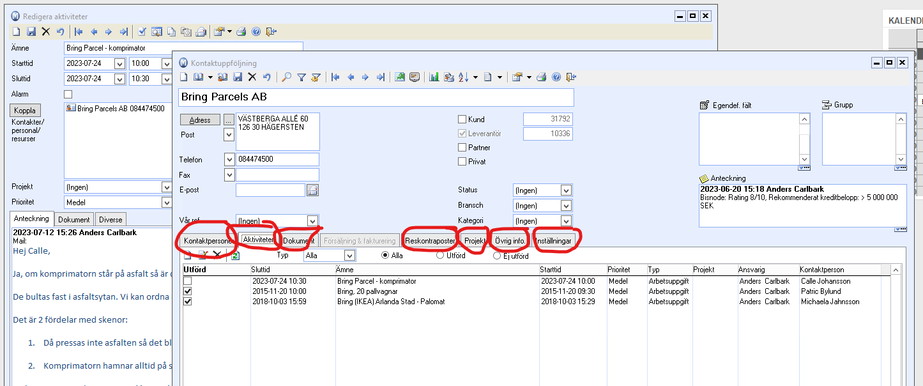
Task: Click the e-mail icon next to E-post field
Action: [x=313, y=190]
